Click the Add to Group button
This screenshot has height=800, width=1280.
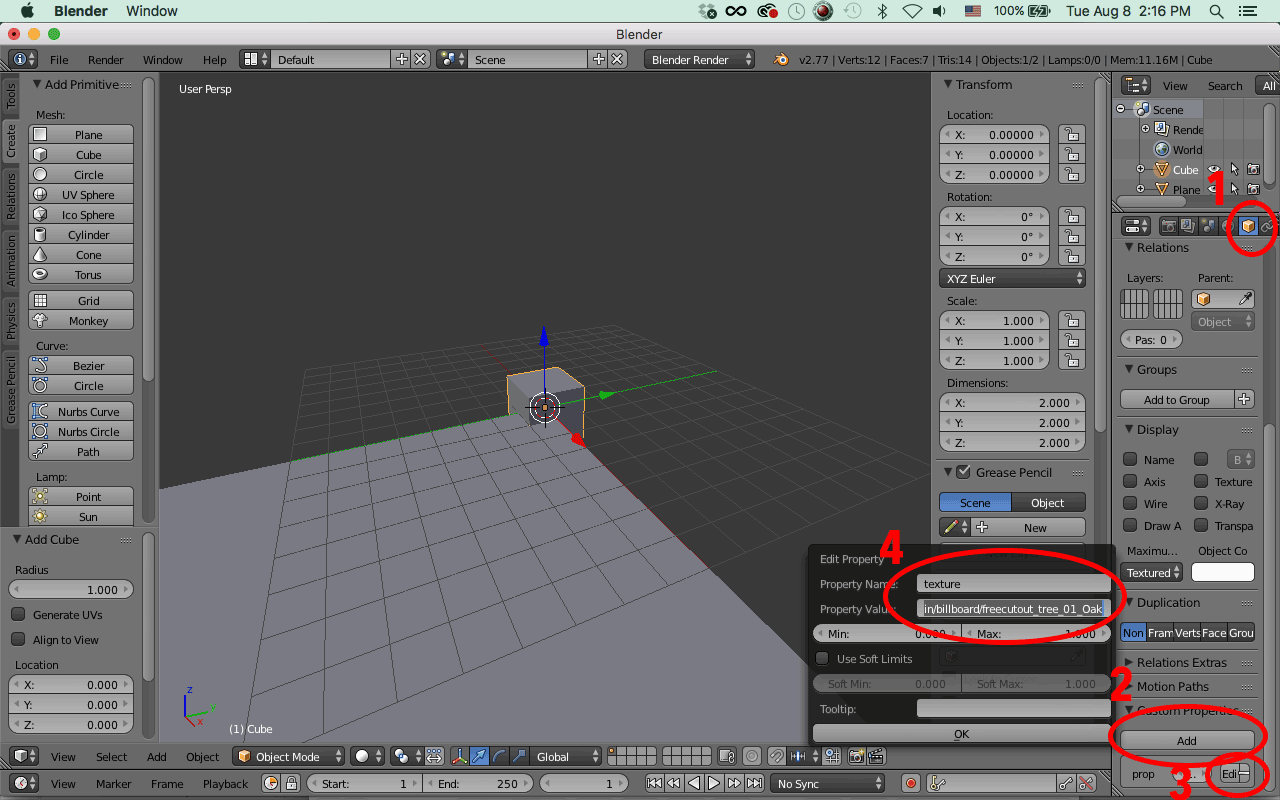[1177, 399]
